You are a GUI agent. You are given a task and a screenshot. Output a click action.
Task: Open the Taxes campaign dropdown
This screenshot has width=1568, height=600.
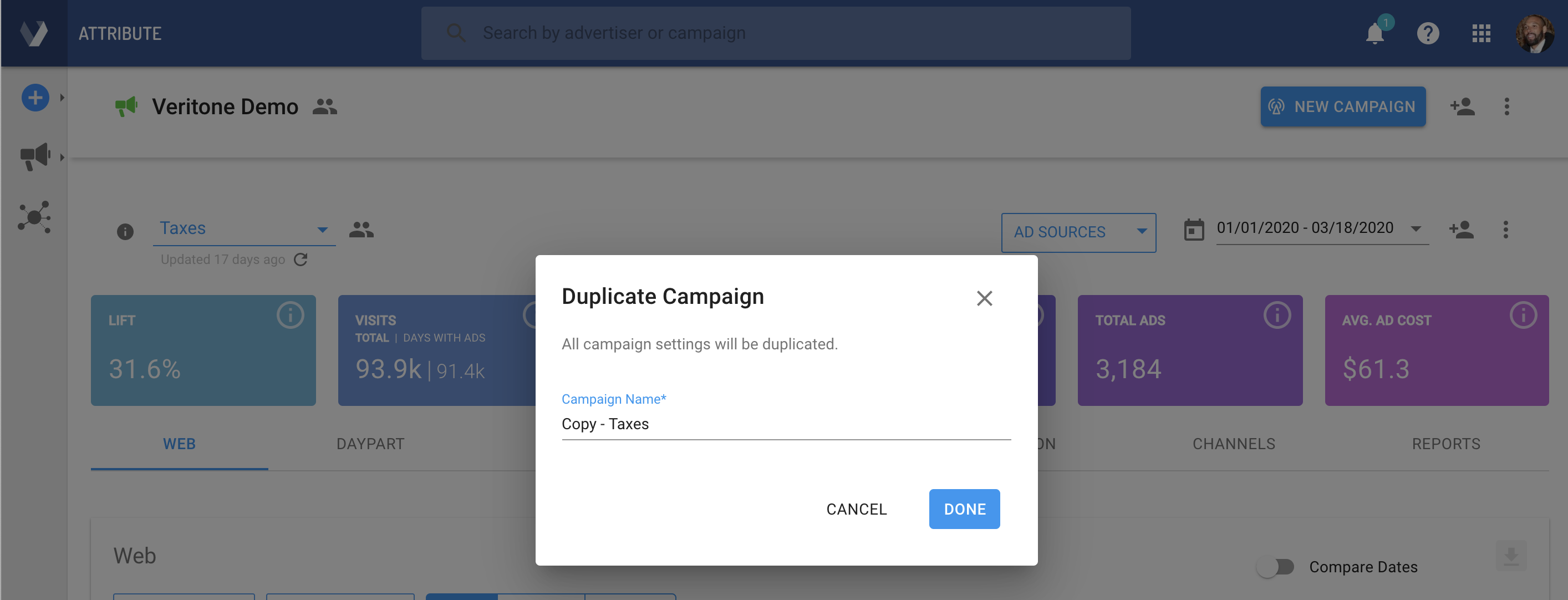[323, 230]
